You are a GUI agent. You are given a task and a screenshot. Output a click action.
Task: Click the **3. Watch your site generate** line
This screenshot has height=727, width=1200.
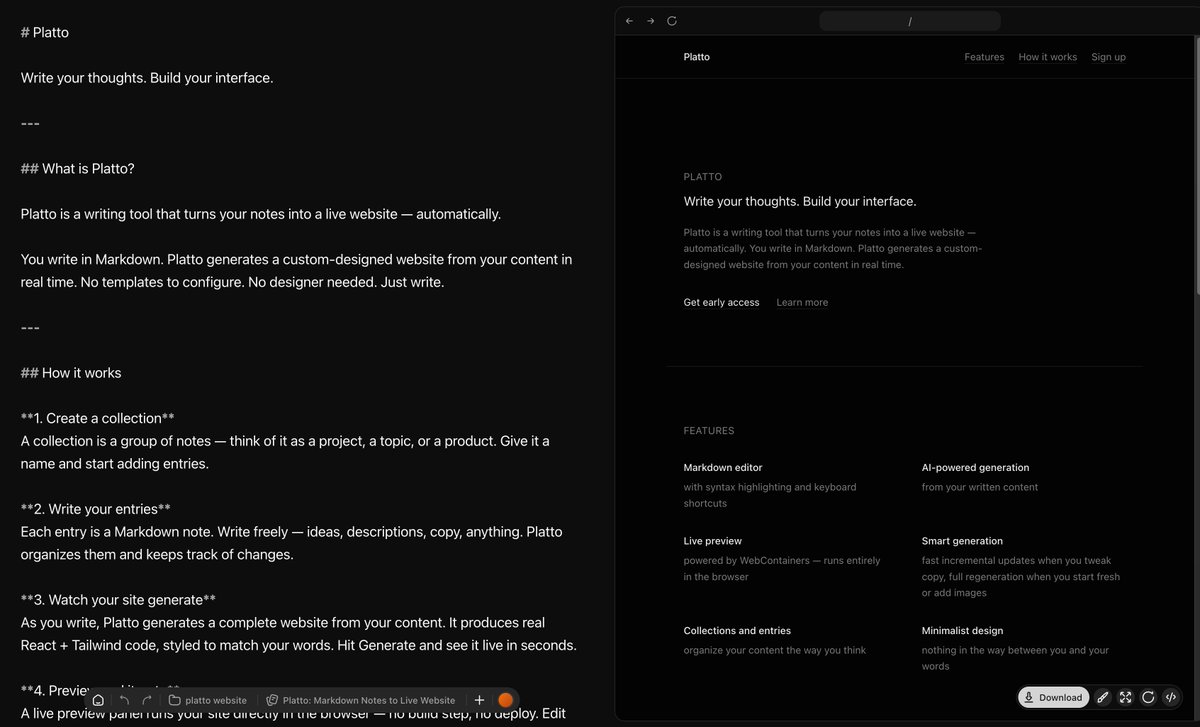click(x=119, y=600)
